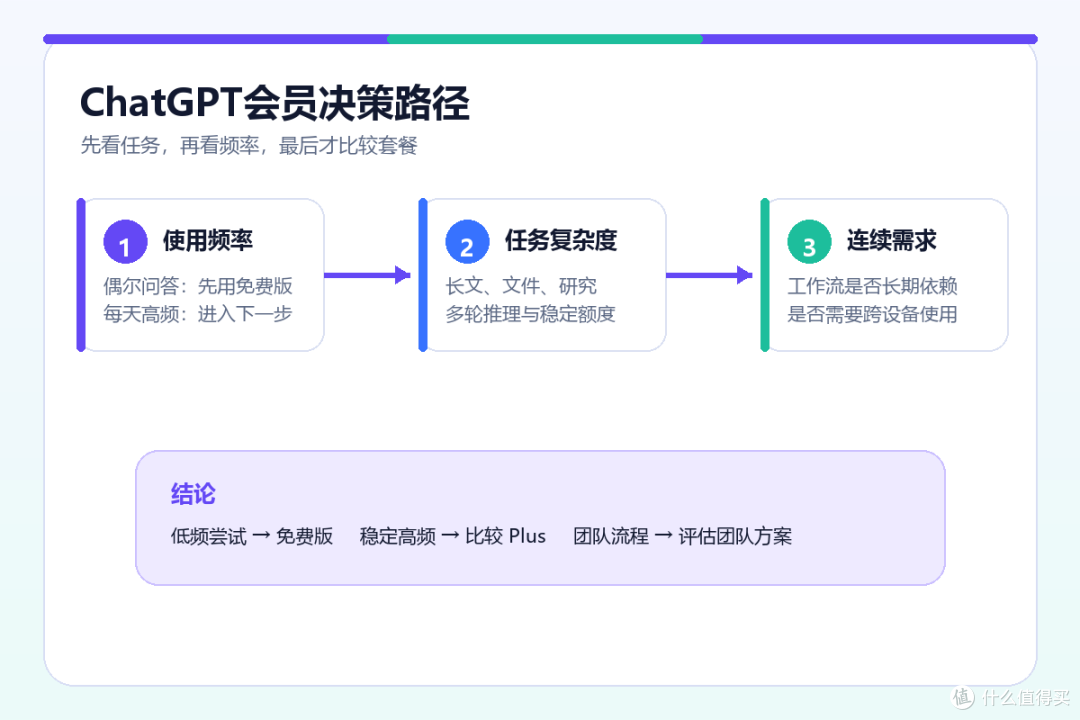Click the text "稳定高频 → 比较 Plus"
The width and height of the screenshot is (1080, 720).
pos(453,536)
